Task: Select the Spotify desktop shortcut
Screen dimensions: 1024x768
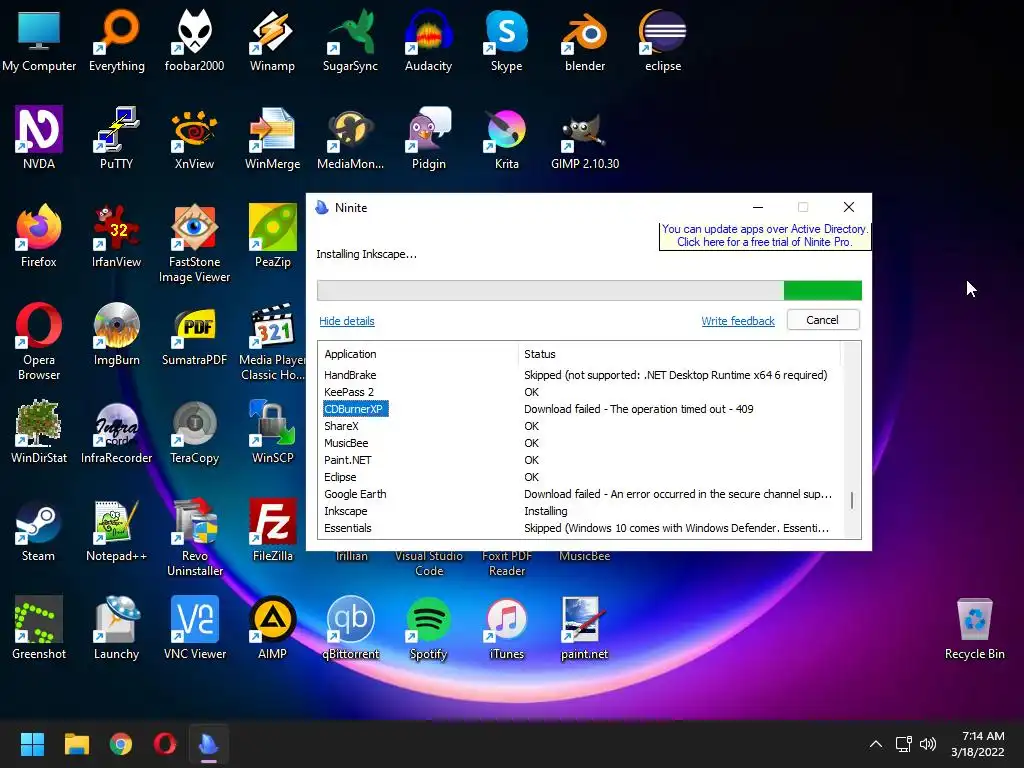Action: click(428, 628)
